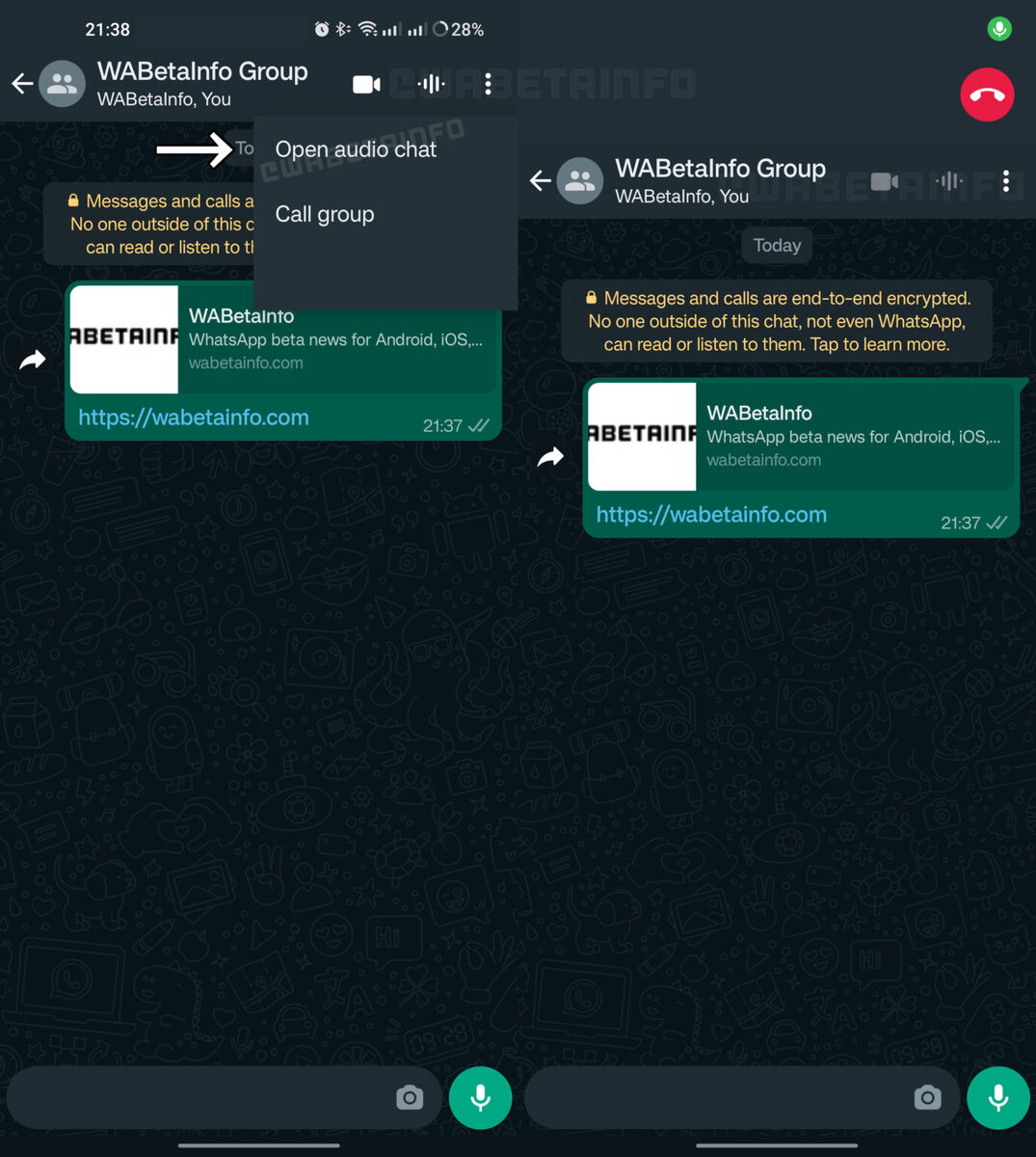This screenshot has width=1036, height=1157.
Task: Tap the alarm icon in status bar
Action: click(x=322, y=29)
